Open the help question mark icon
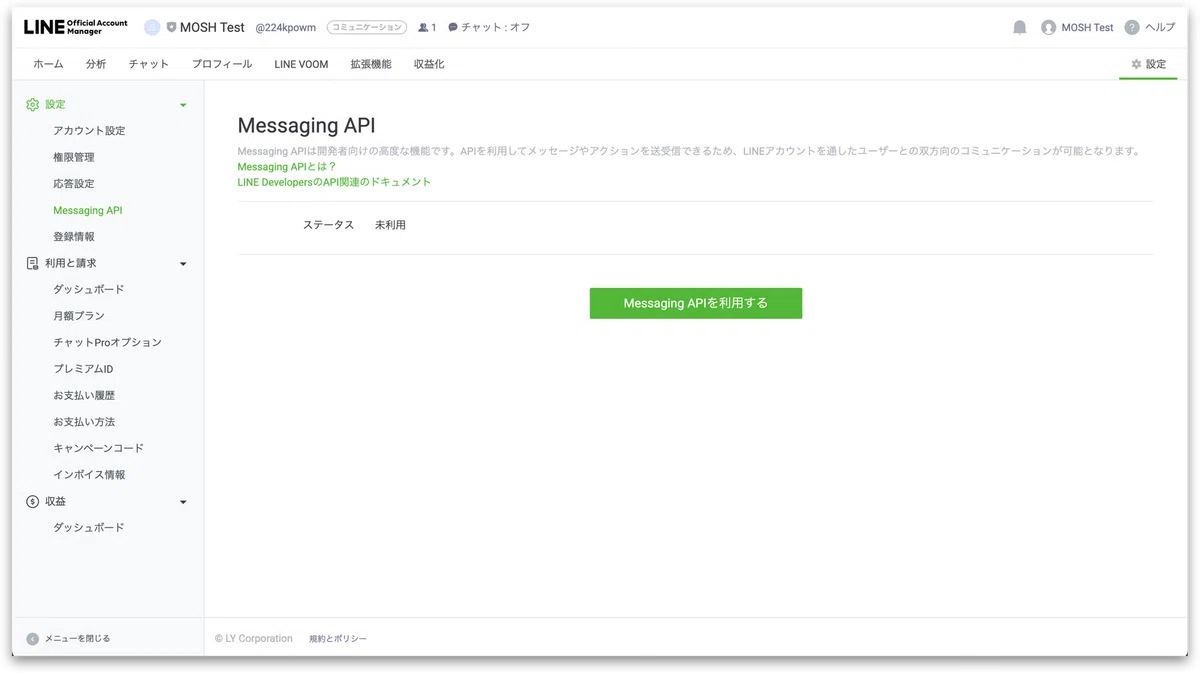This screenshot has width=1200, height=673. pos(1132,27)
